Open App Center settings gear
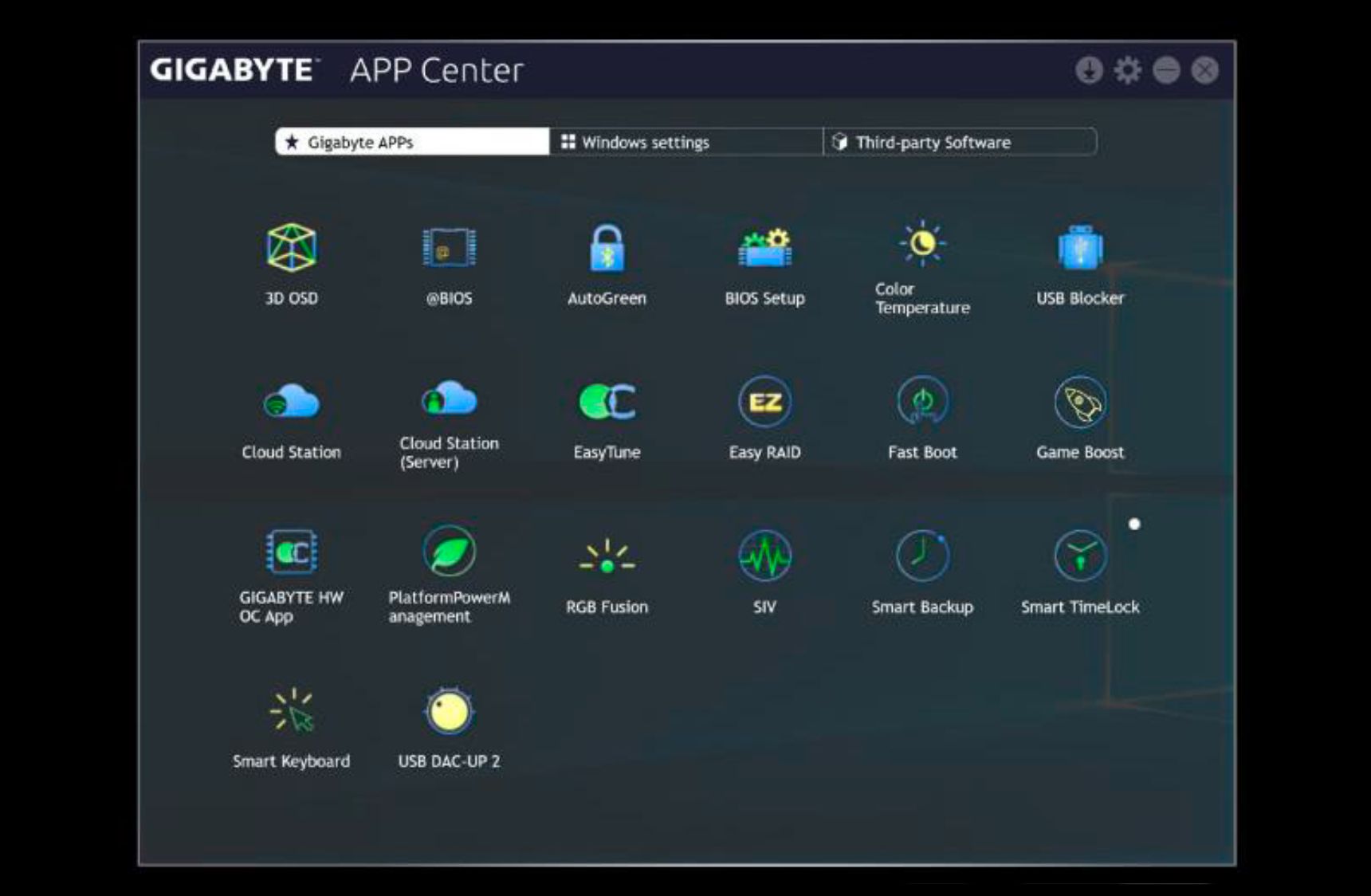The height and width of the screenshot is (896, 1371). (x=1127, y=70)
